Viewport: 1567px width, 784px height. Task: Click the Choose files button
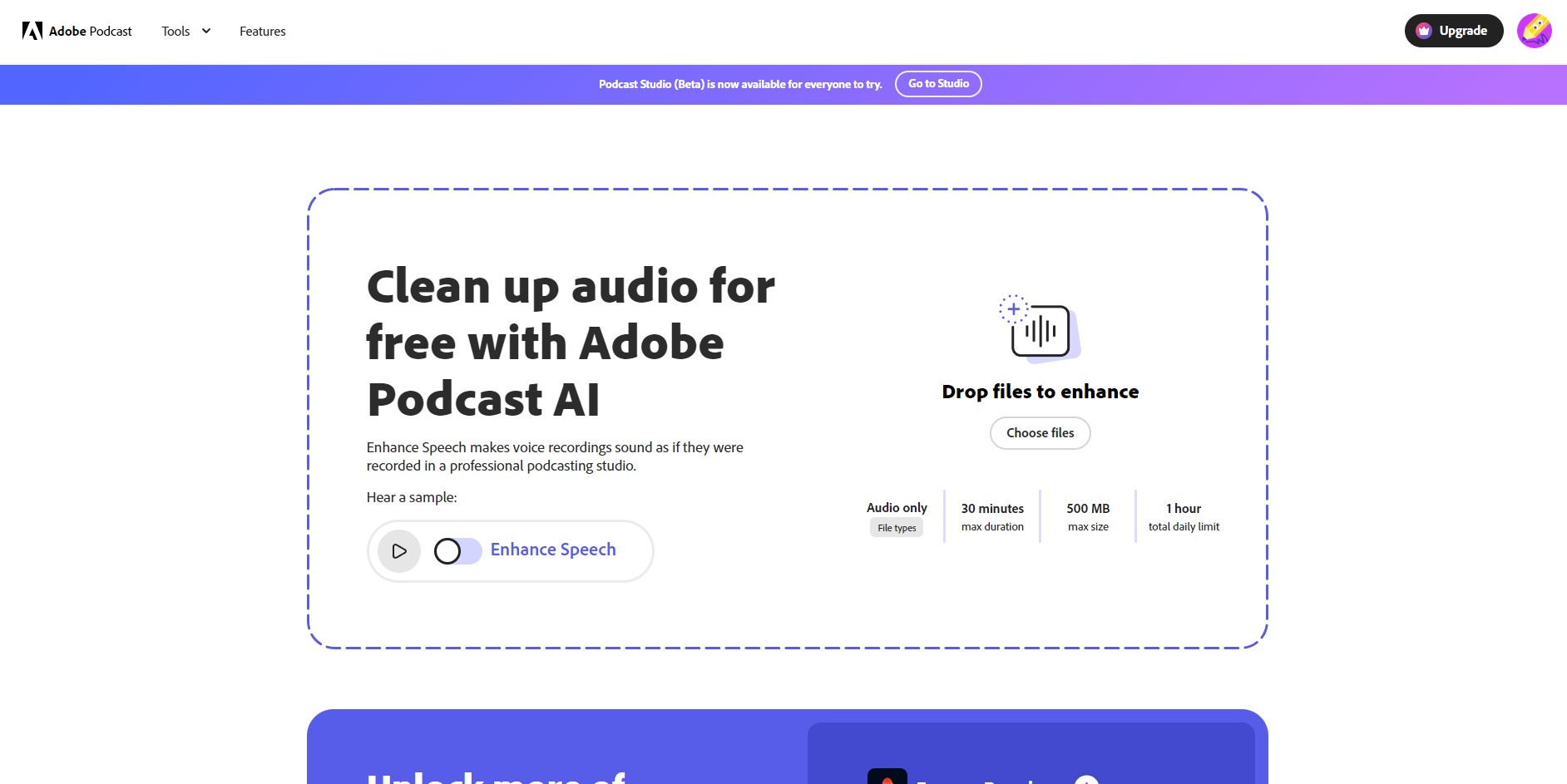(x=1041, y=433)
